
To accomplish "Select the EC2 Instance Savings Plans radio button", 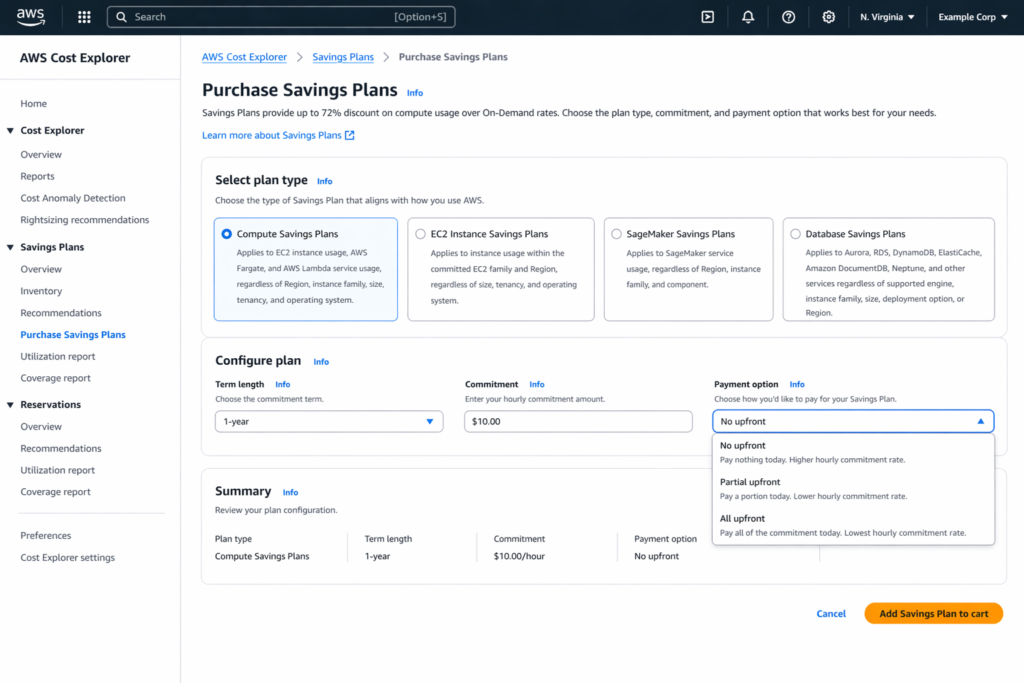I will click(x=420, y=233).
